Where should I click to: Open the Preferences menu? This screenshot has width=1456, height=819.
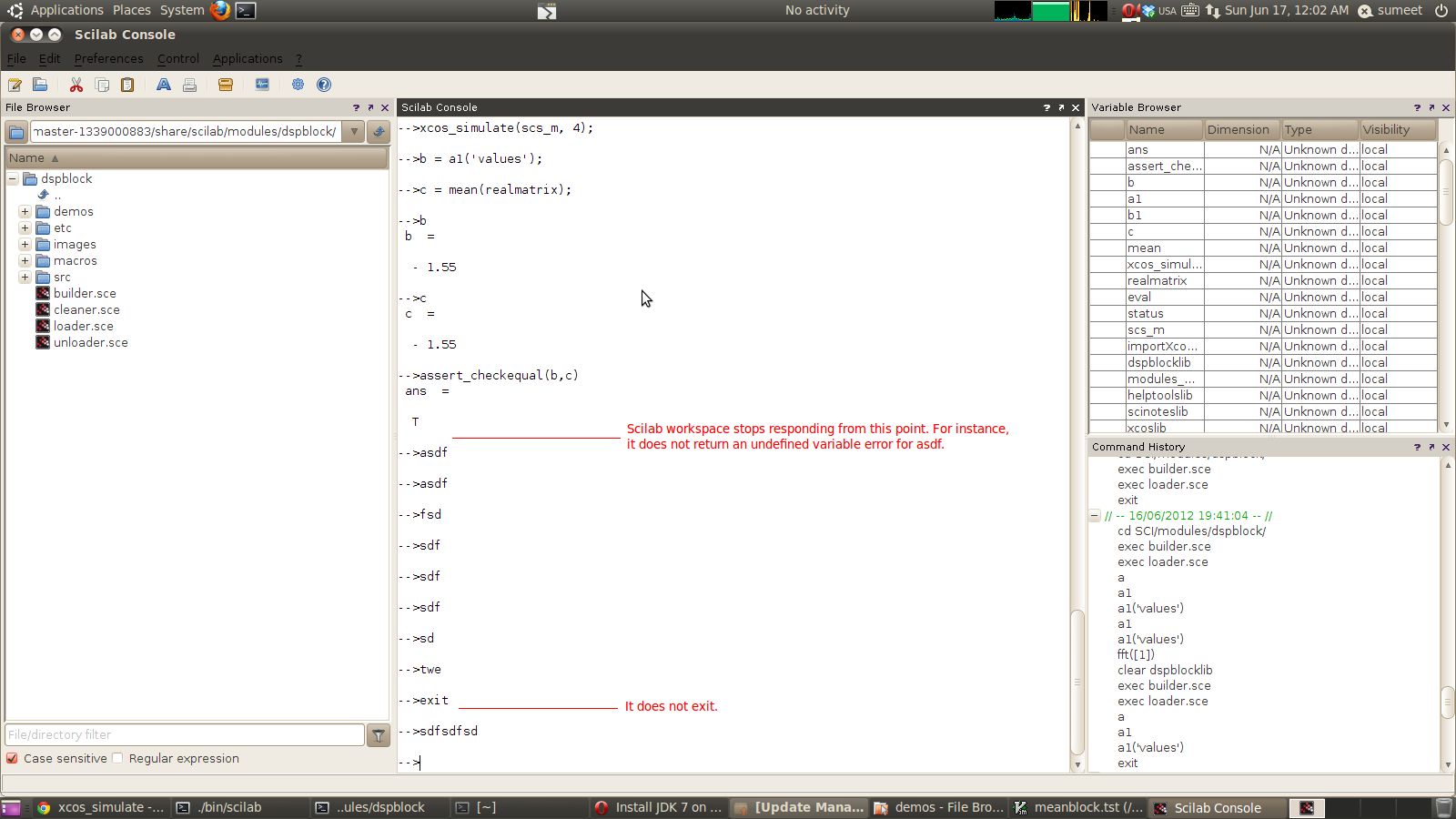tap(108, 58)
